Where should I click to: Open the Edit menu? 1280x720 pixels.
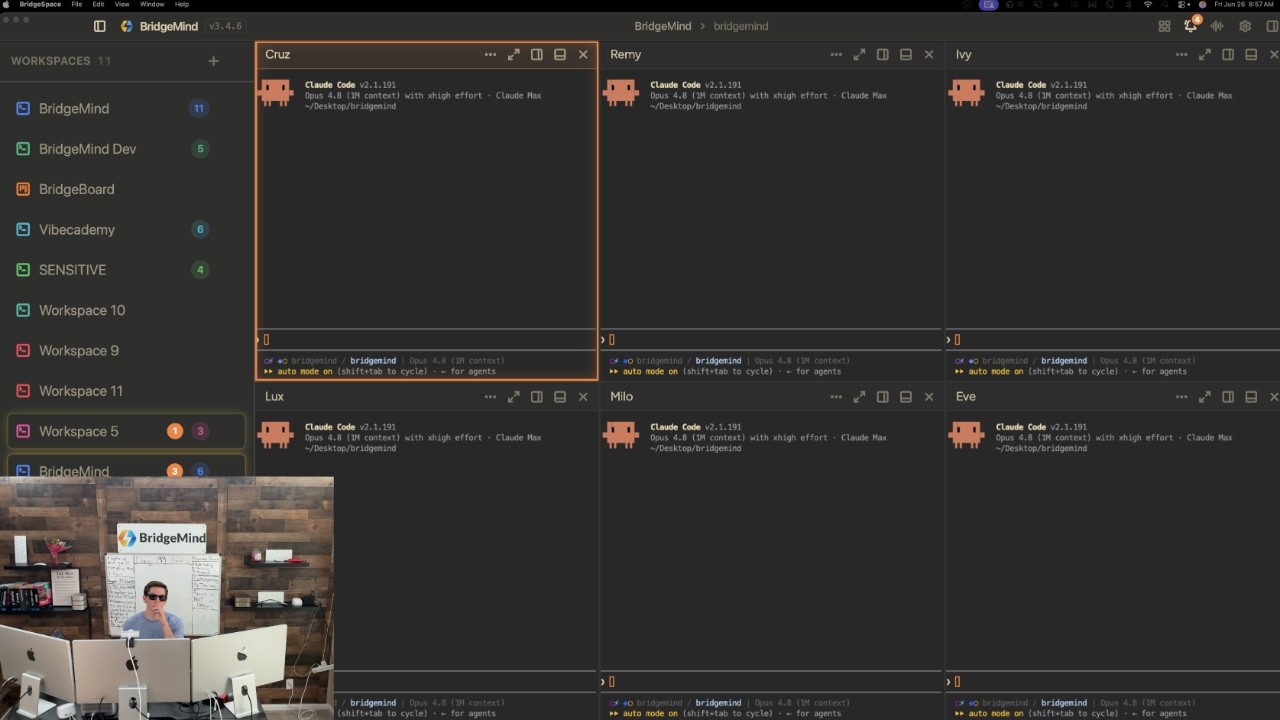[98, 5]
